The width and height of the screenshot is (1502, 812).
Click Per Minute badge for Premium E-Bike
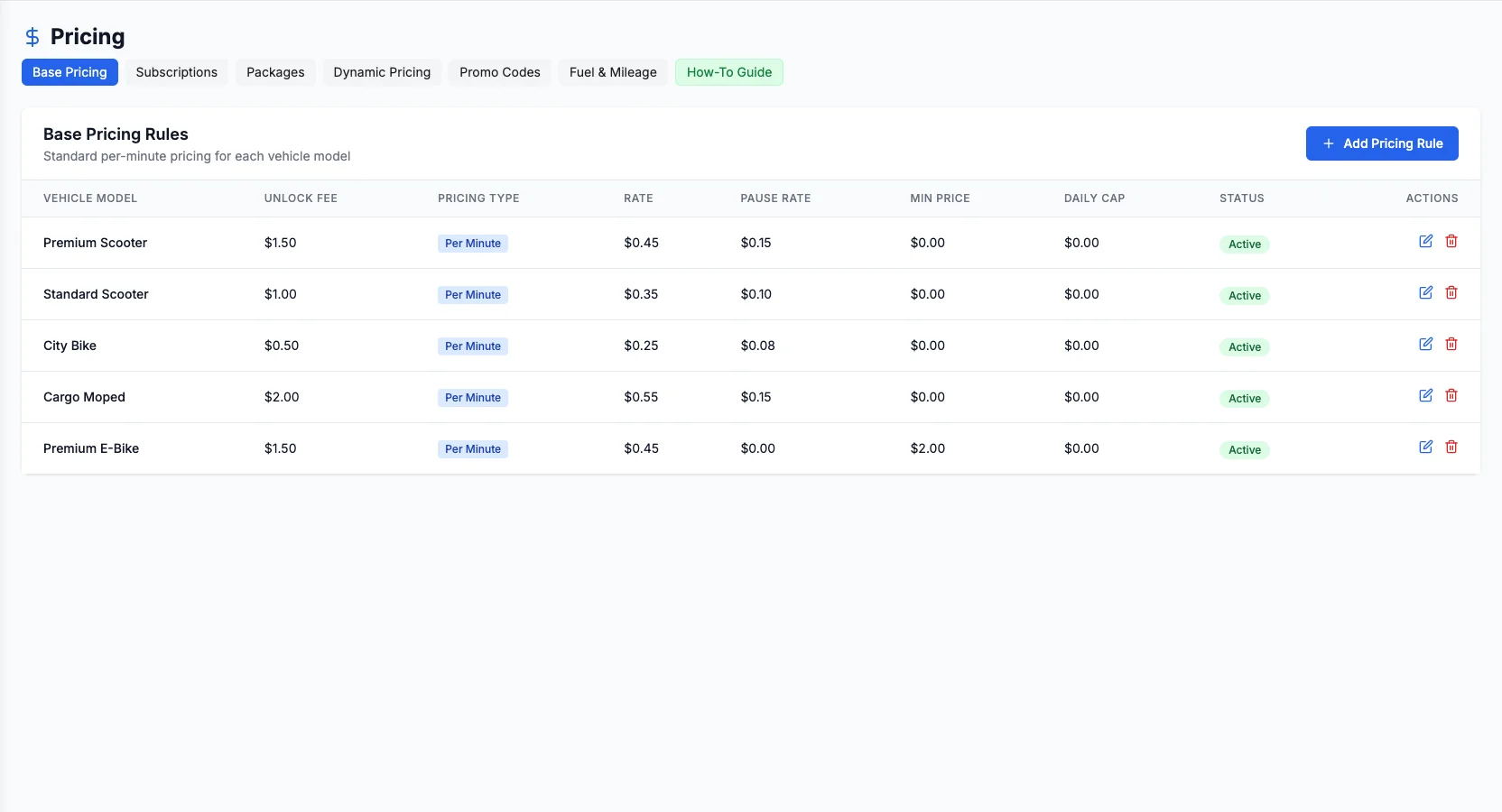click(x=473, y=449)
